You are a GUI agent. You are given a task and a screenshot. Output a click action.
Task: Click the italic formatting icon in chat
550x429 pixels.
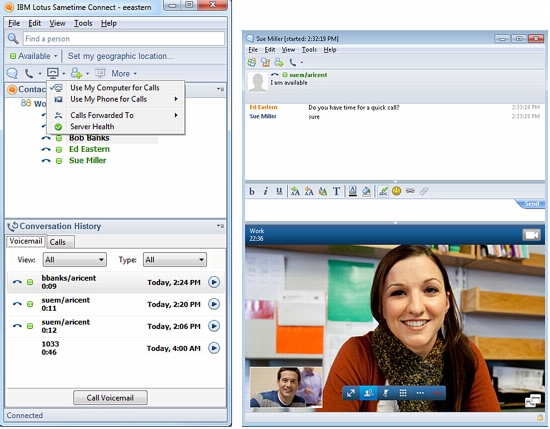click(266, 191)
